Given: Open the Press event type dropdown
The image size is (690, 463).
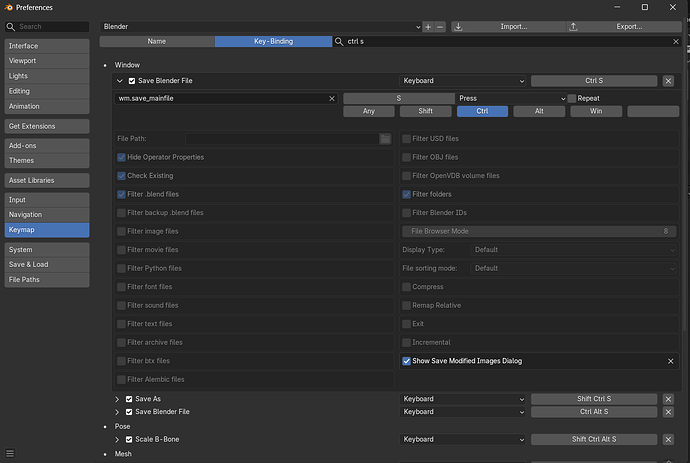Looking at the screenshot, I should 511,99.
